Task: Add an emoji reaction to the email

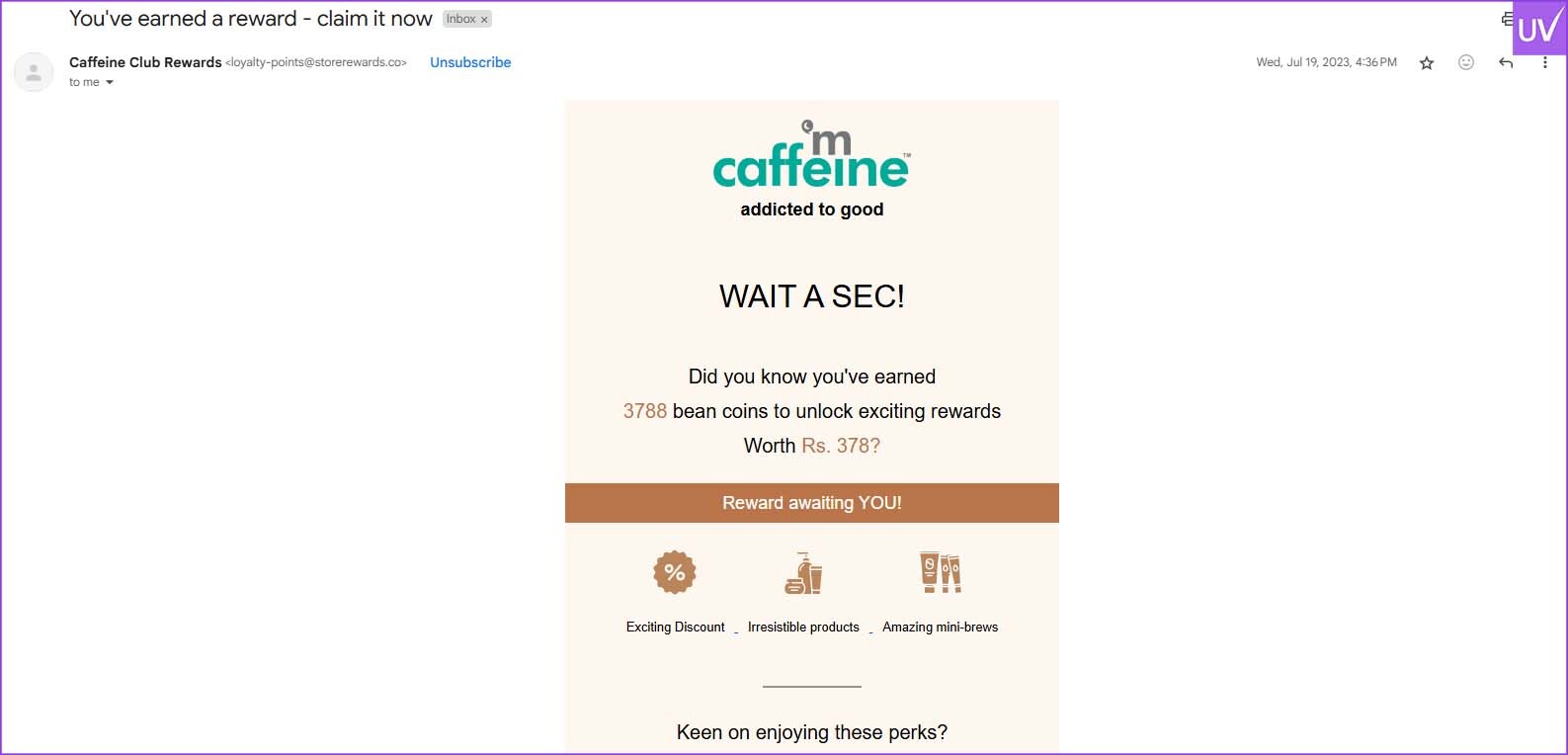Action: click(x=1466, y=62)
